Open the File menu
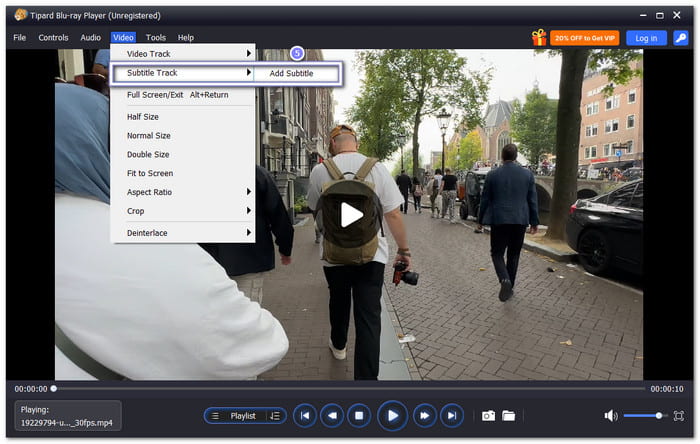700x444 pixels. 20,37
